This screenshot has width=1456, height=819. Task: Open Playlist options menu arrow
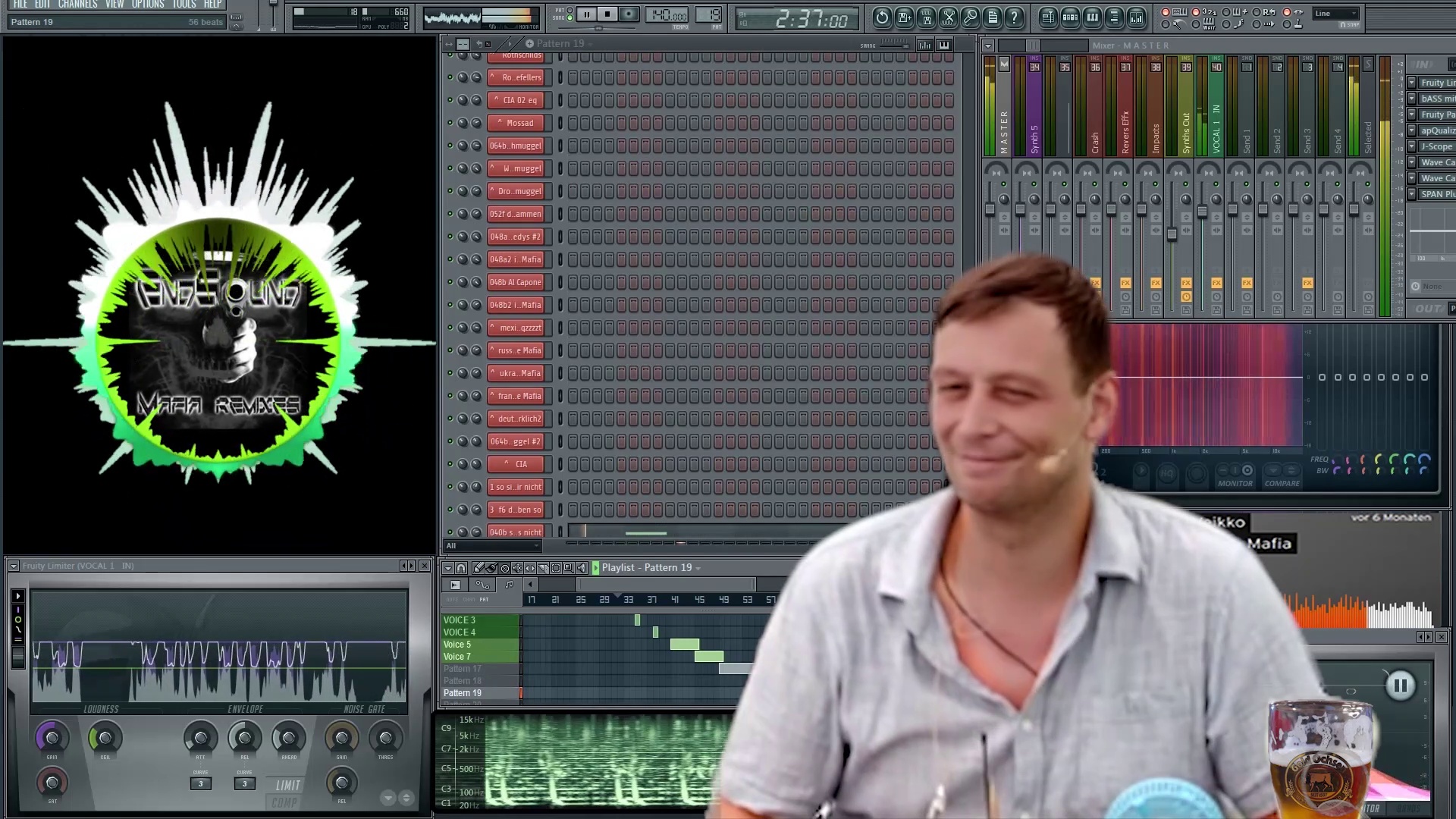(x=447, y=568)
